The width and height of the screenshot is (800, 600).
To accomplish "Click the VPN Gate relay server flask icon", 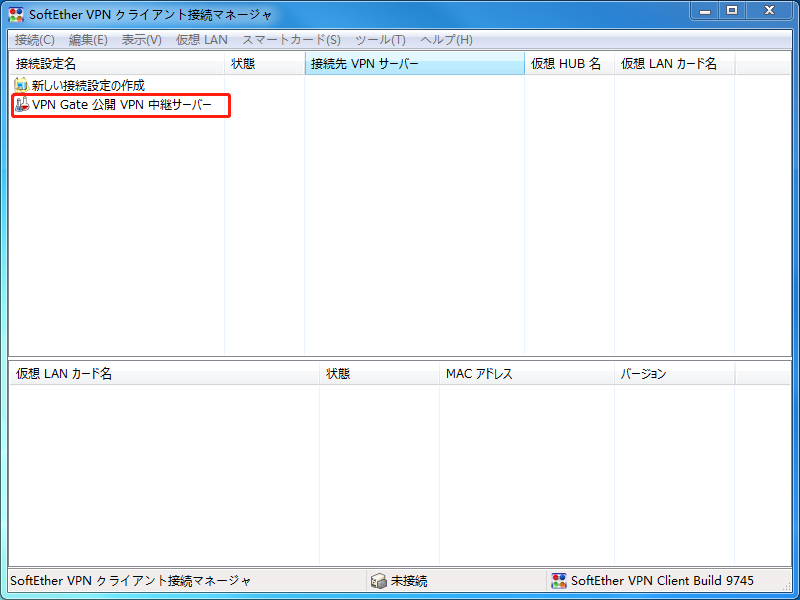I will pos(22,105).
